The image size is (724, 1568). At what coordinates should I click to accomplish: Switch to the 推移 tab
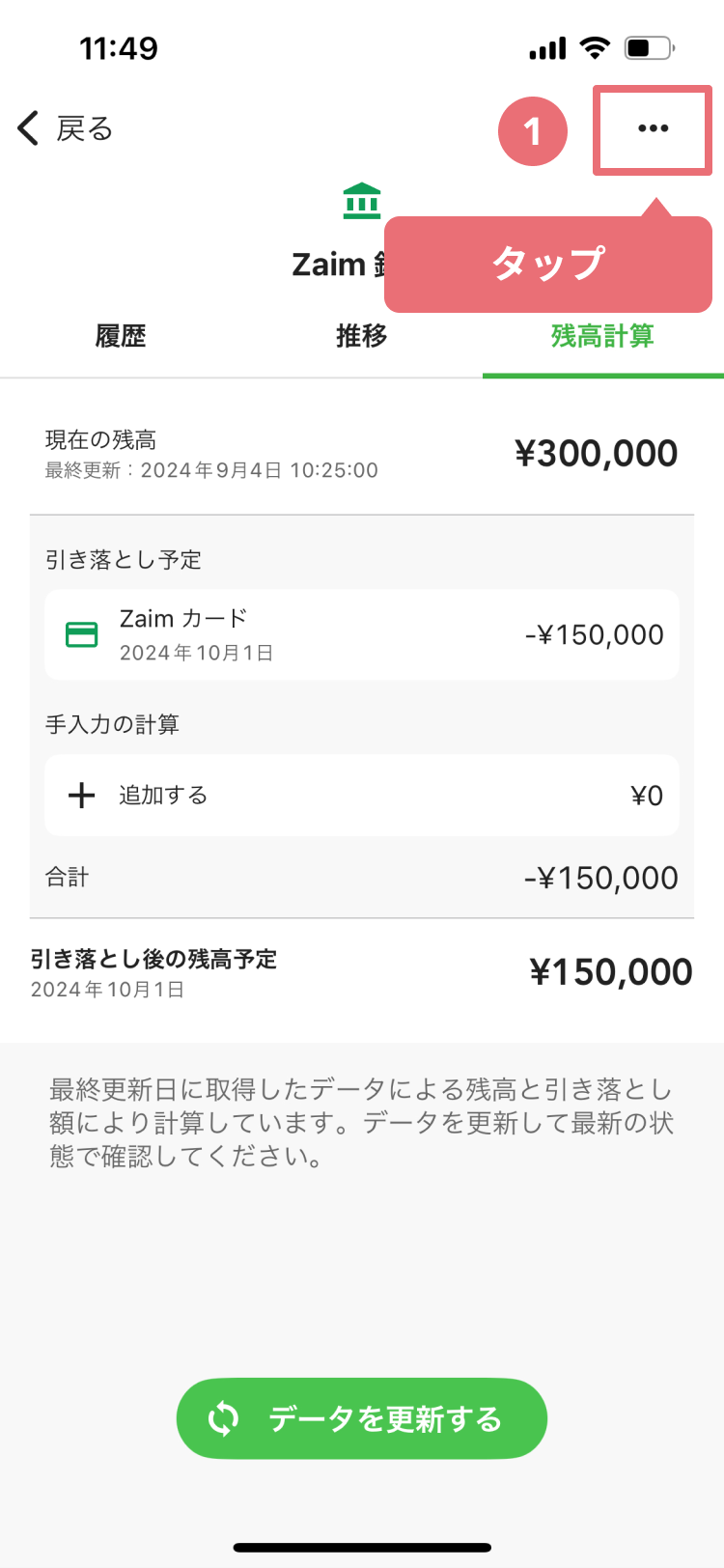(362, 336)
